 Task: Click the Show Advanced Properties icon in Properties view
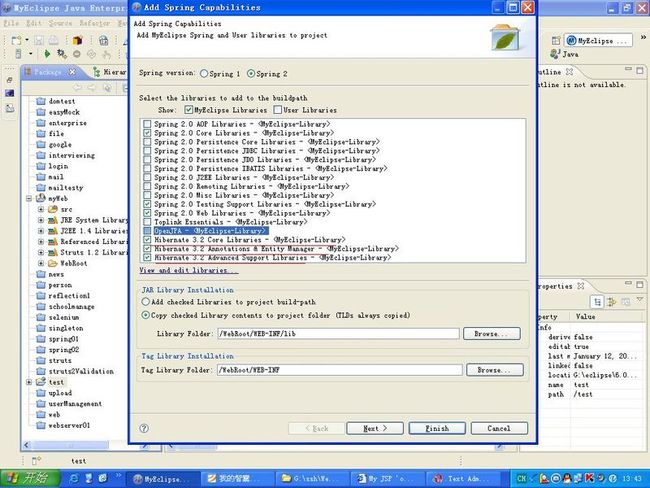coord(611,302)
